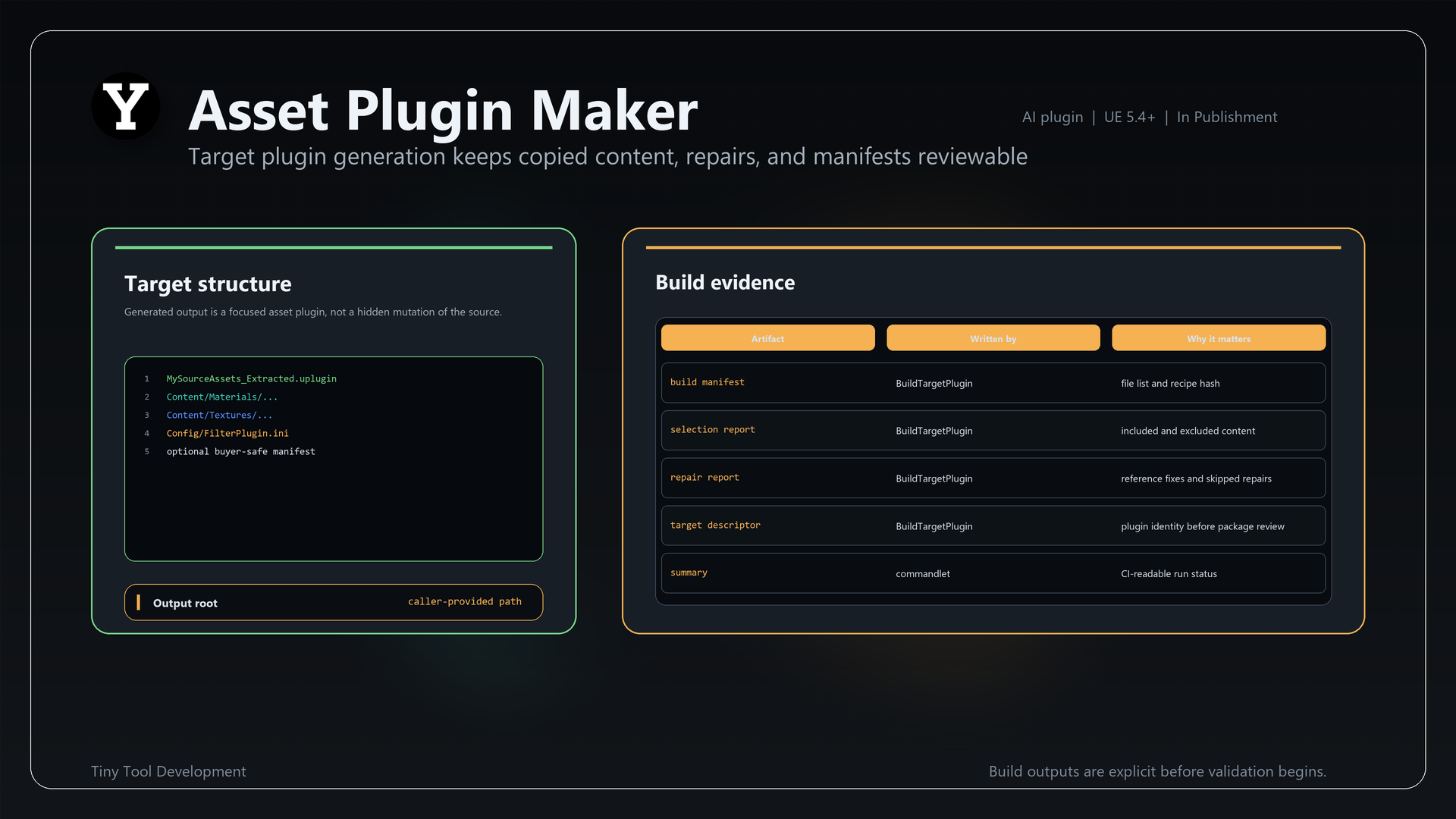Screen dimensions: 1456x819
Task: Select the optional buyer-safe manifest line
Action: (x=240, y=451)
